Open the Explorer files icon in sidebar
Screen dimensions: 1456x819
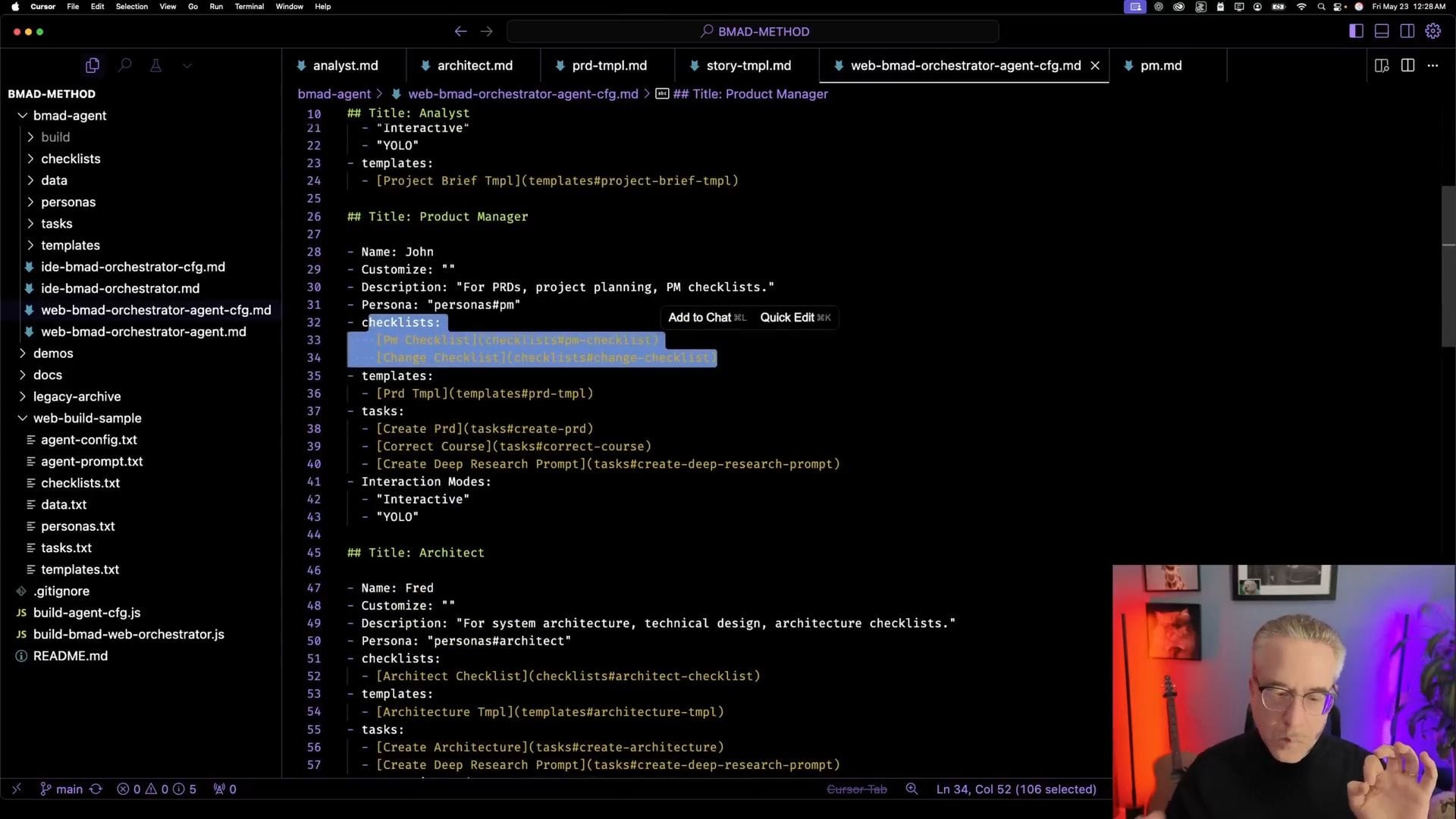[93, 66]
